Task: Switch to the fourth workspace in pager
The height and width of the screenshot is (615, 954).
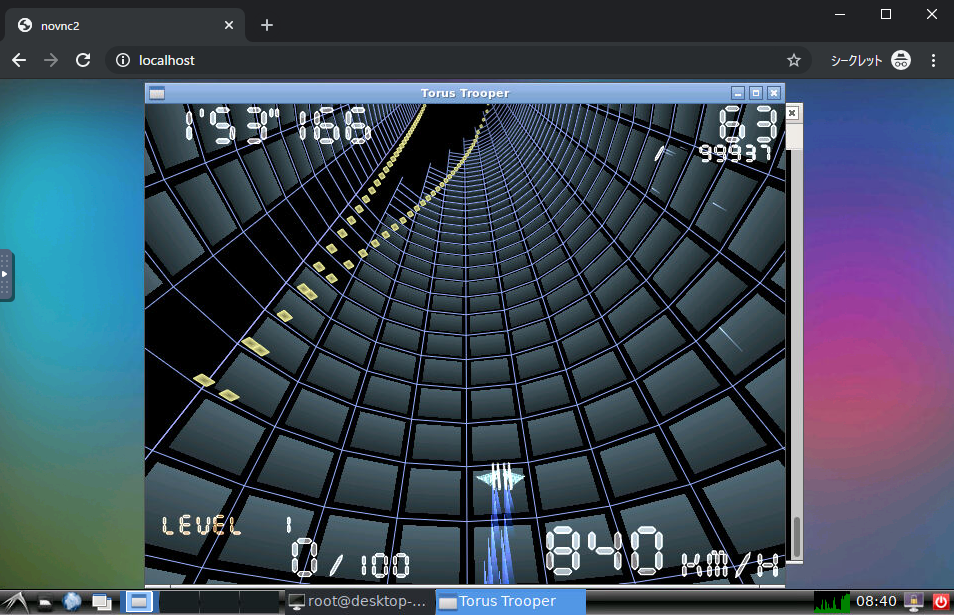Action: click(x=260, y=602)
